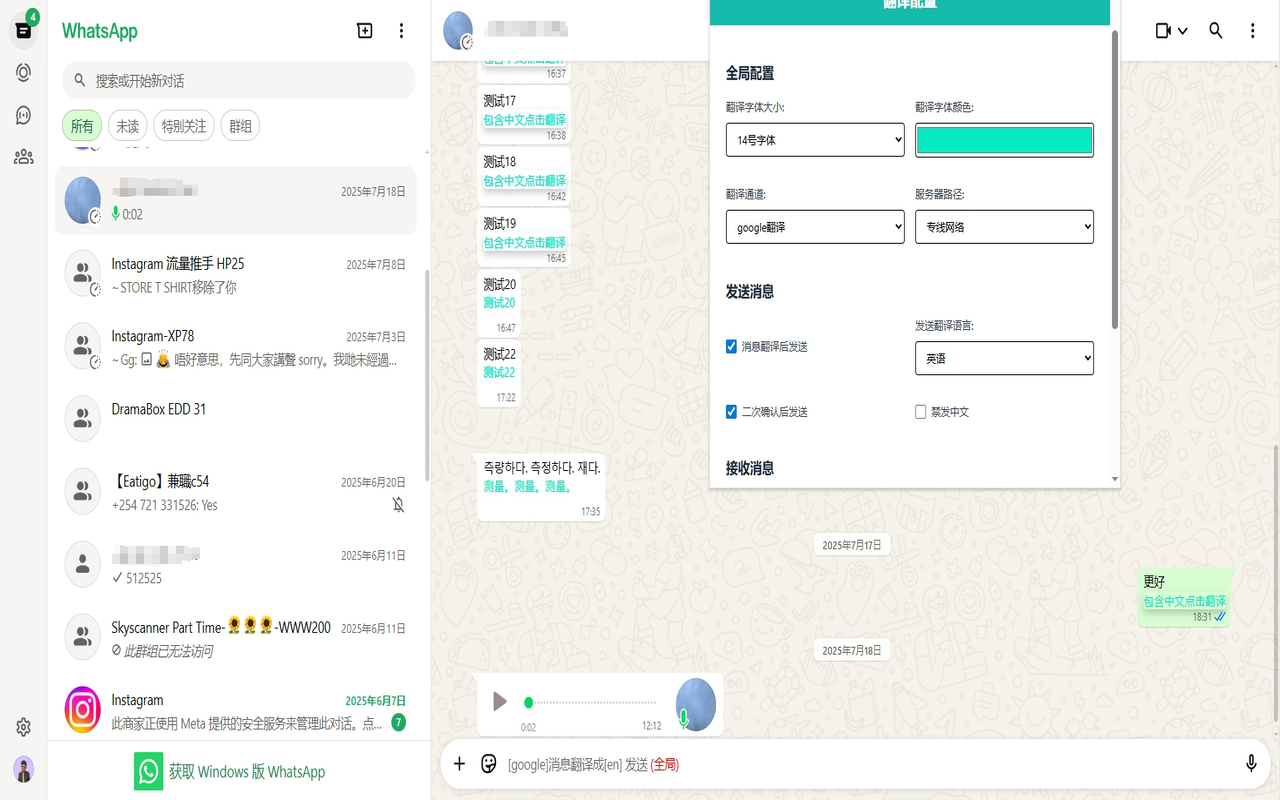Play the 0:02 voice message
This screenshot has width=1280, height=800.
pos(500,702)
